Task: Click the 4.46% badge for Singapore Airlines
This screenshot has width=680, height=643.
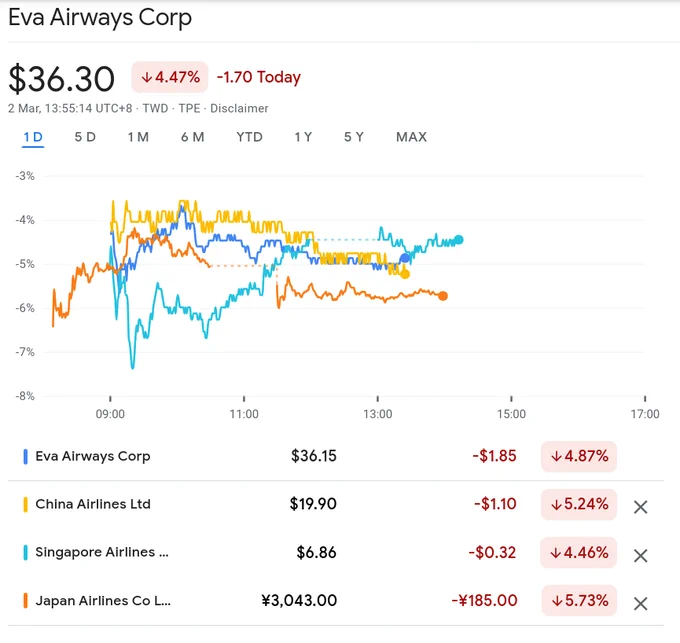Action: (x=579, y=553)
